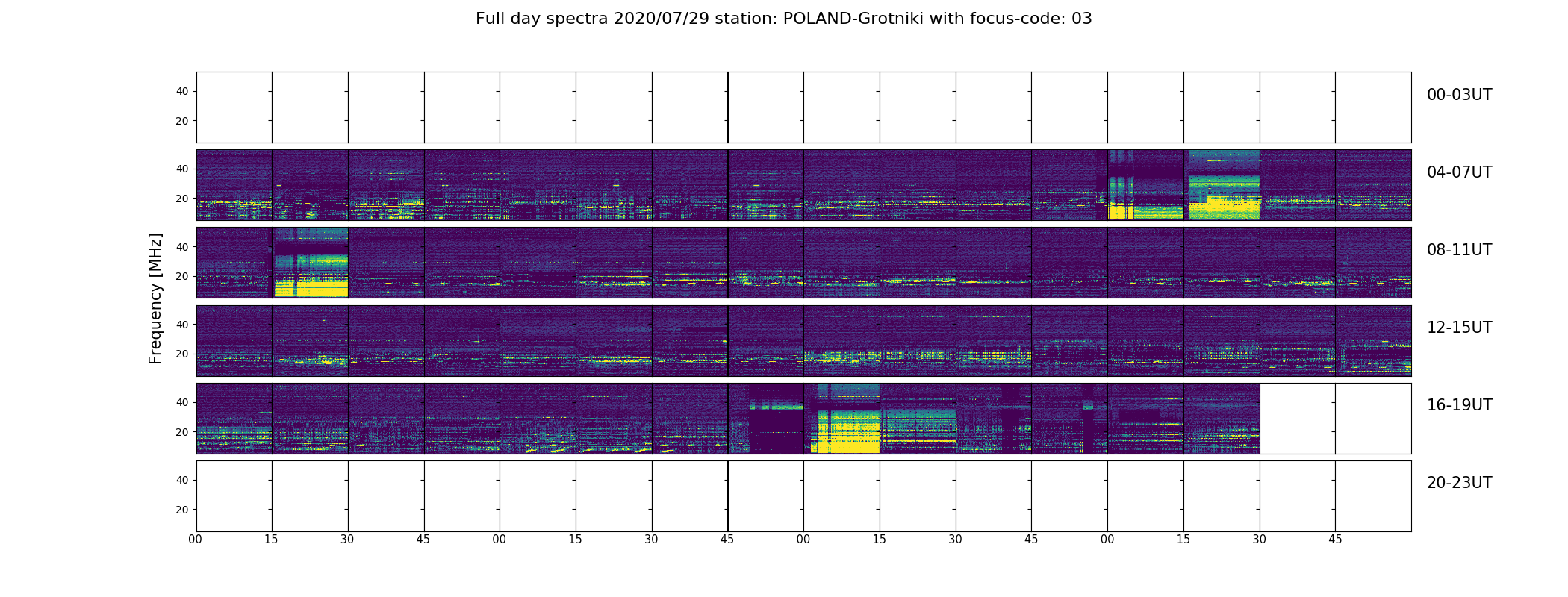
Task: Click the 'Frequency [MHz]' axis label
Action: click(x=155, y=298)
